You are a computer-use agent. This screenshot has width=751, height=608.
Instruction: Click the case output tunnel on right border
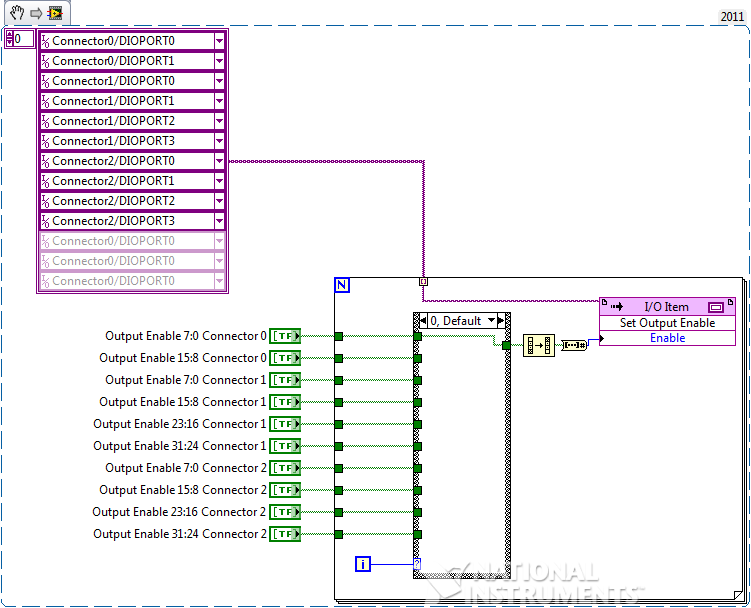pos(506,345)
